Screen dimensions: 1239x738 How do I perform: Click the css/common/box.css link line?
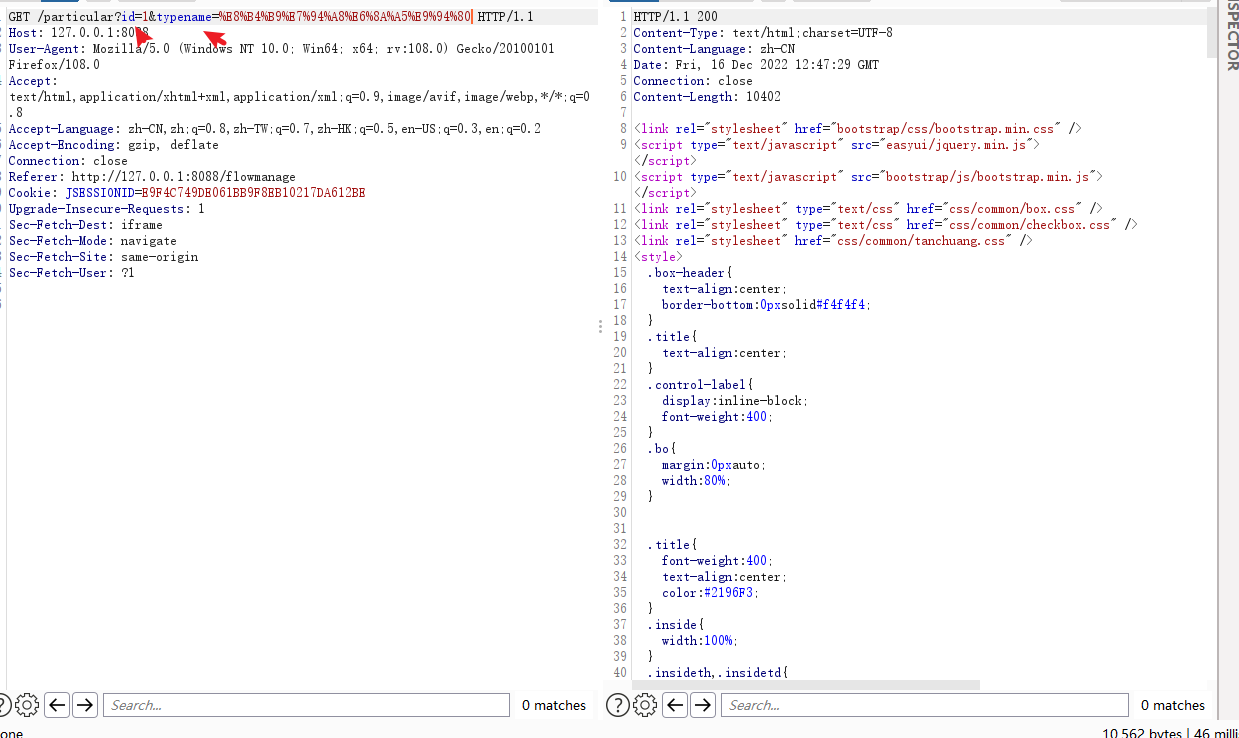[868, 209]
